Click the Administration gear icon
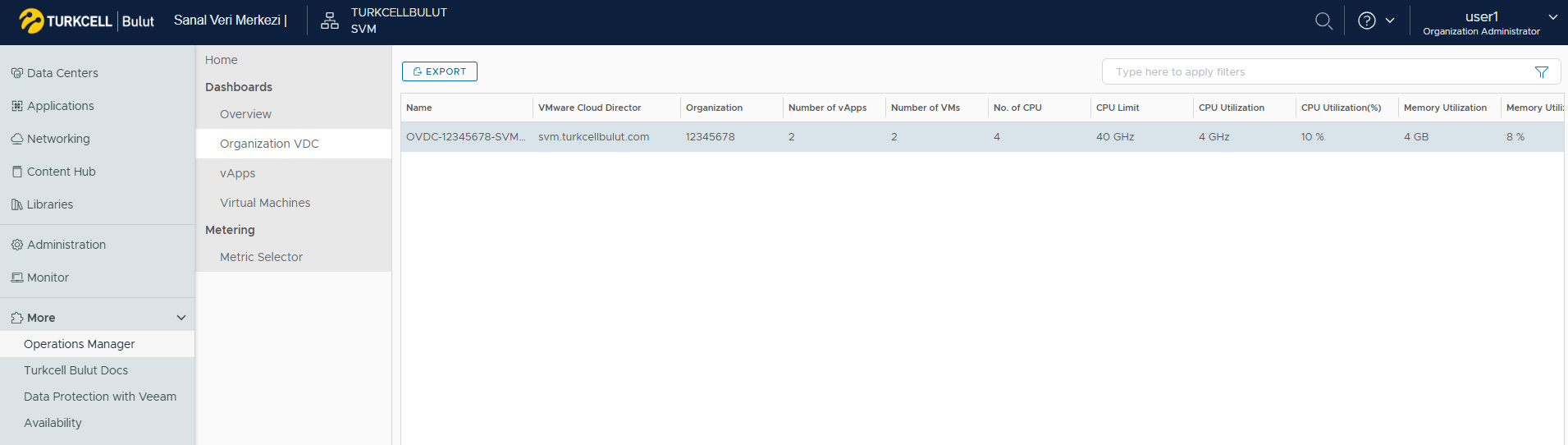The height and width of the screenshot is (445, 1568). (x=17, y=245)
